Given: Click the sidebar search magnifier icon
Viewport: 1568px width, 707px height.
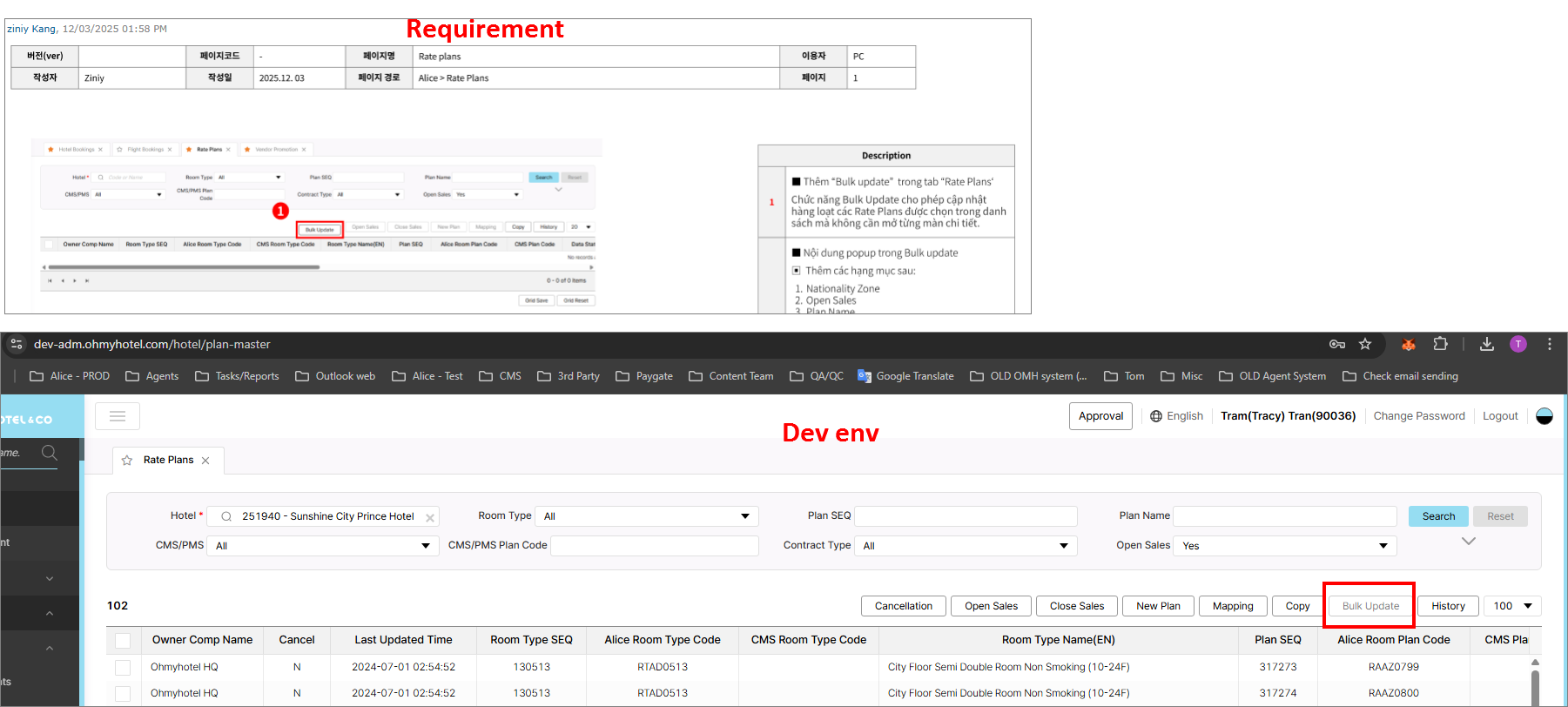Looking at the screenshot, I should click(x=50, y=453).
